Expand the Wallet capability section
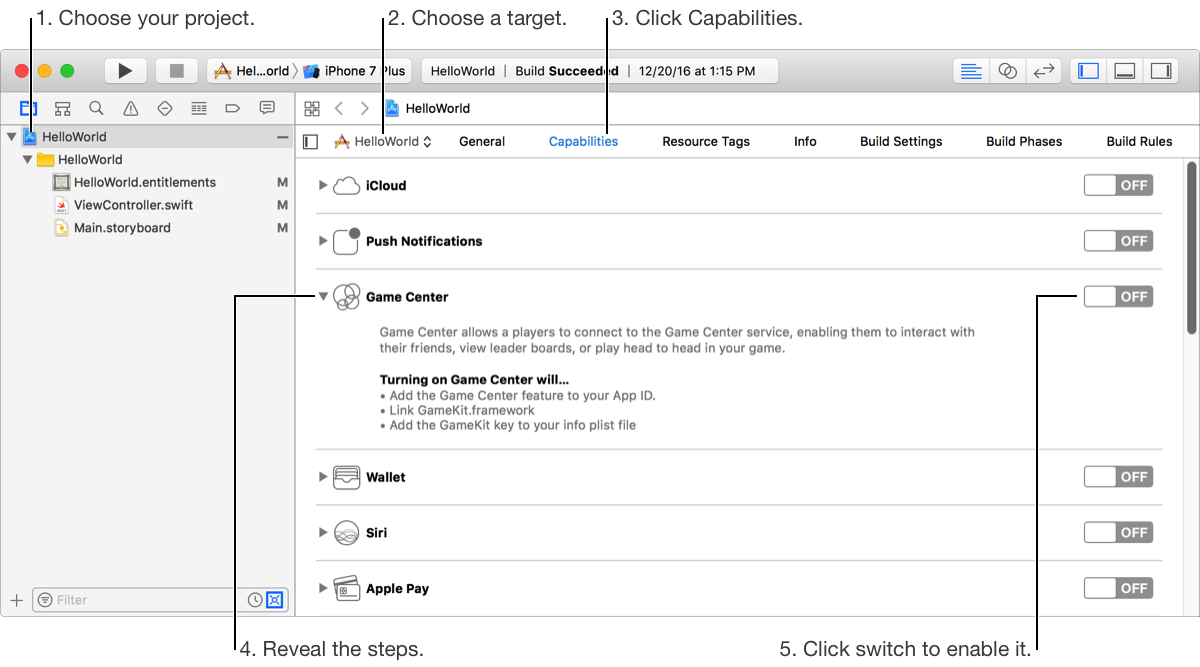The height and width of the screenshot is (667, 1200). click(323, 477)
